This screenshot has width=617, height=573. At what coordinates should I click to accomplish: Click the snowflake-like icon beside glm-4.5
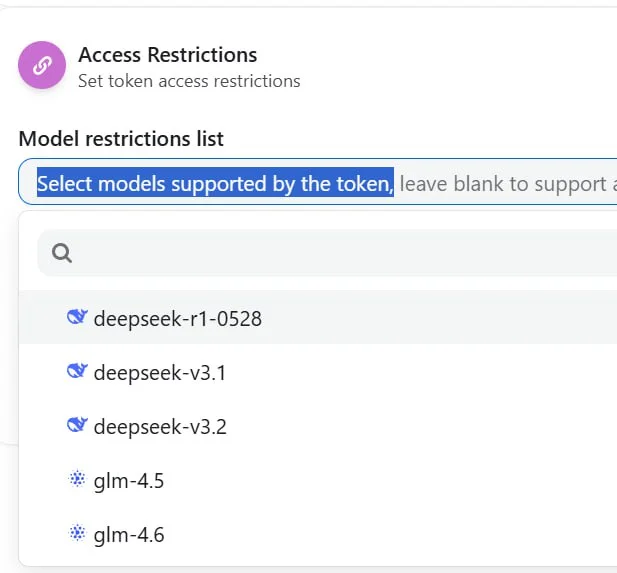point(77,480)
